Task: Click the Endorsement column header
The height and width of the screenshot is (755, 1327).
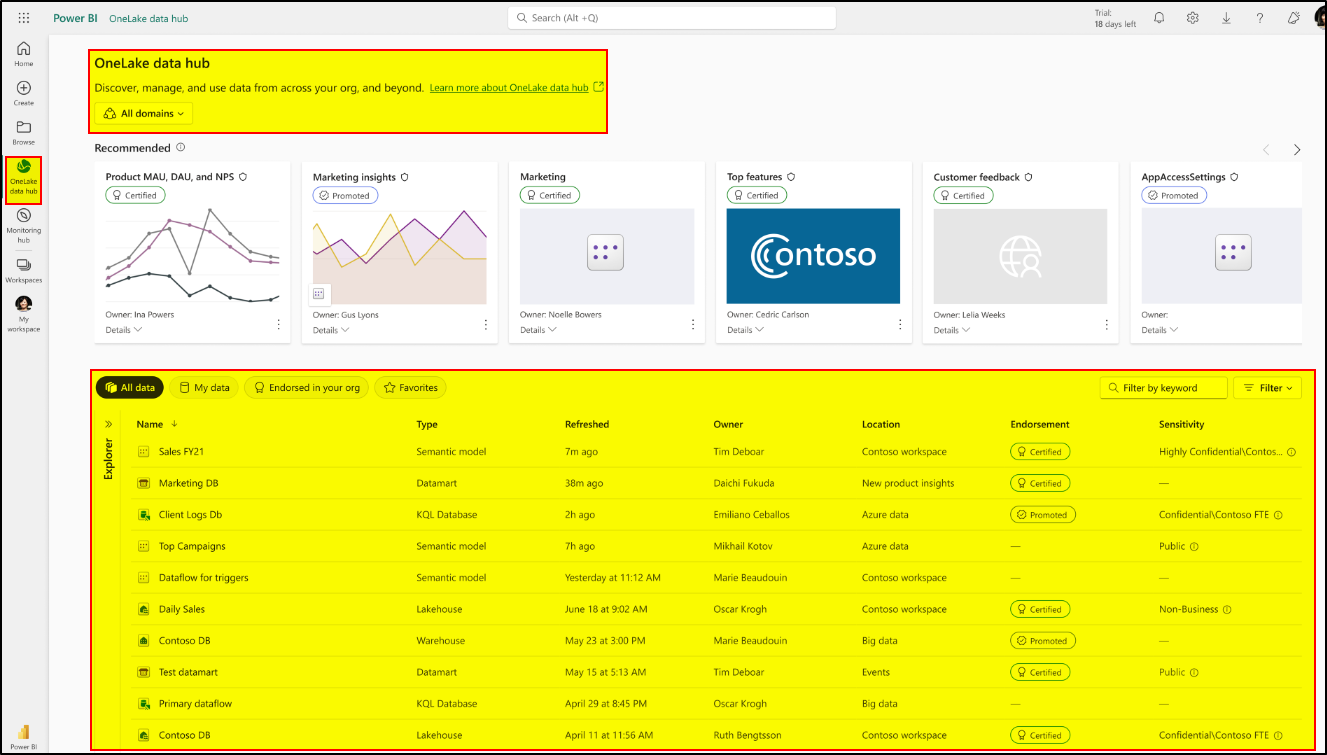Action: (1040, 424)
